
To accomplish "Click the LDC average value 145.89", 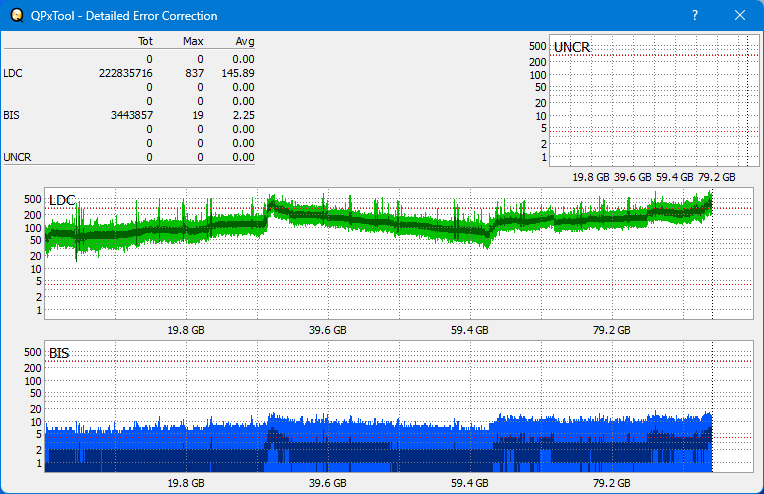I will [x=238, y=73].
